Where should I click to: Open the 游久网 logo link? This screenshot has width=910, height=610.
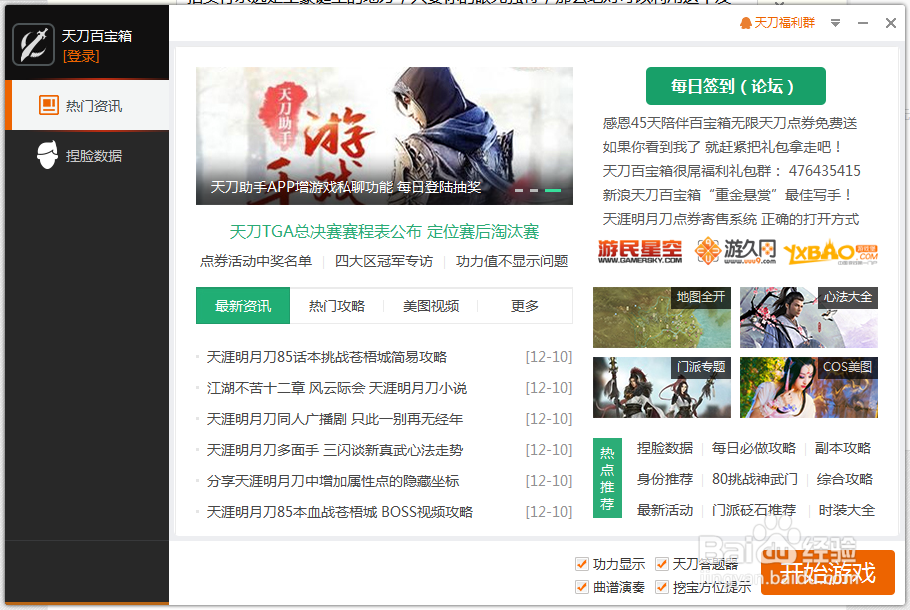click(x=735, y=251)
